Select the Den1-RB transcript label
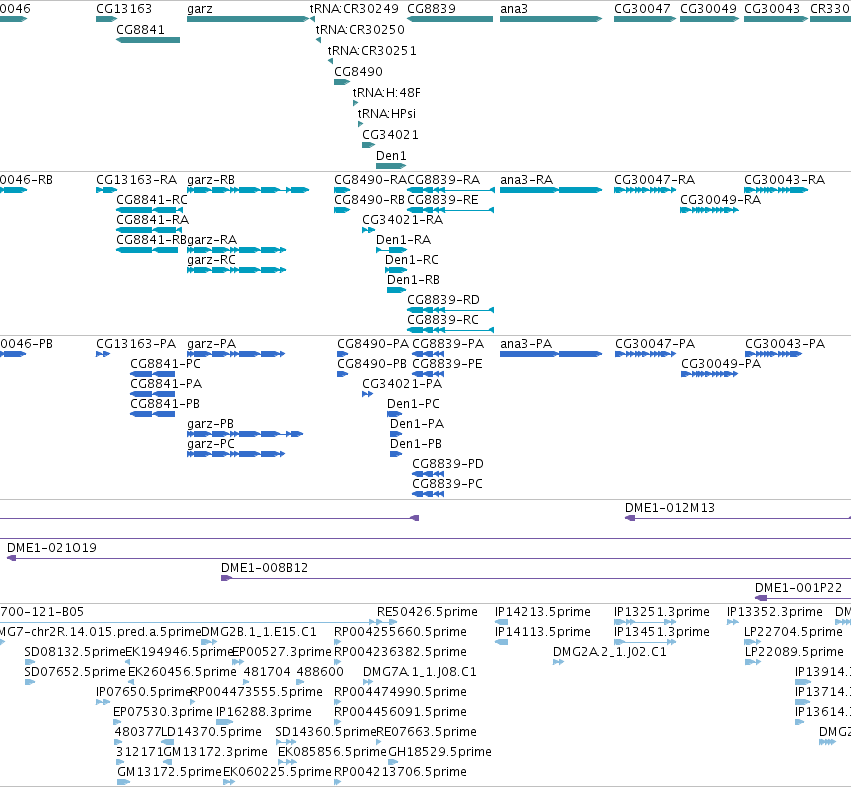This screenshot has height=787, width=851. click(413, 280)
